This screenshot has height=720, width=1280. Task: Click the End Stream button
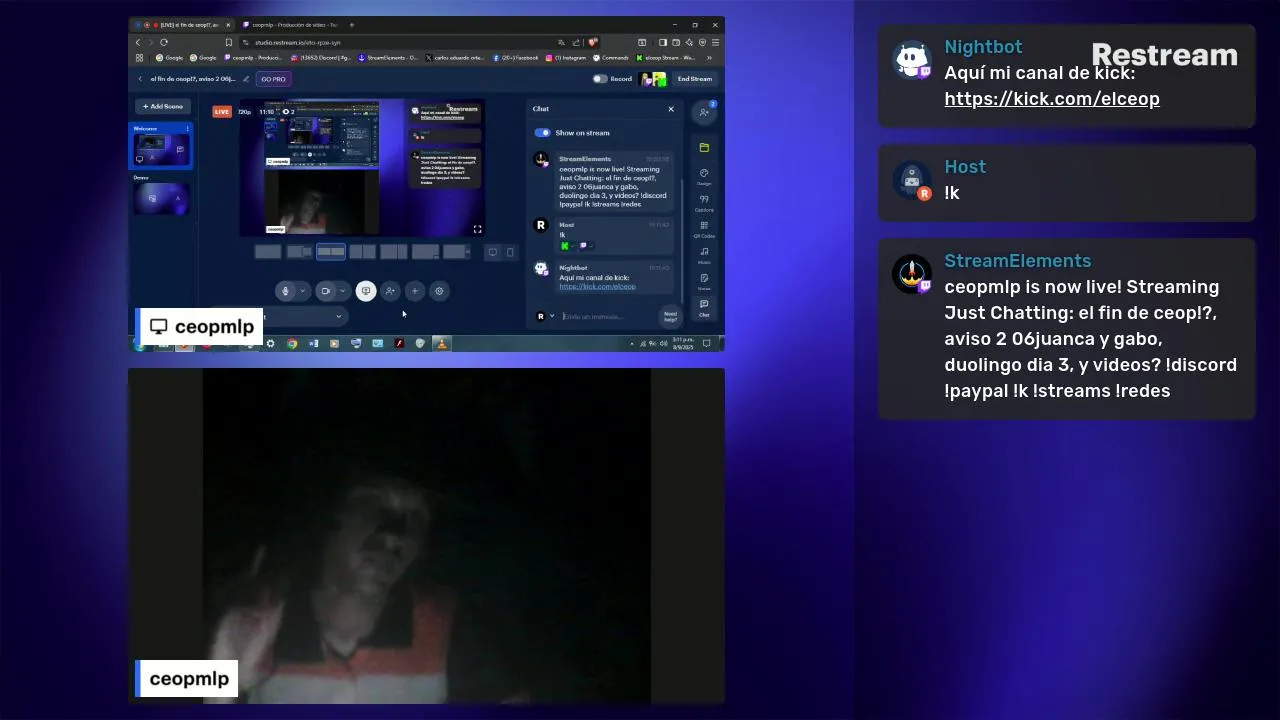695,78
